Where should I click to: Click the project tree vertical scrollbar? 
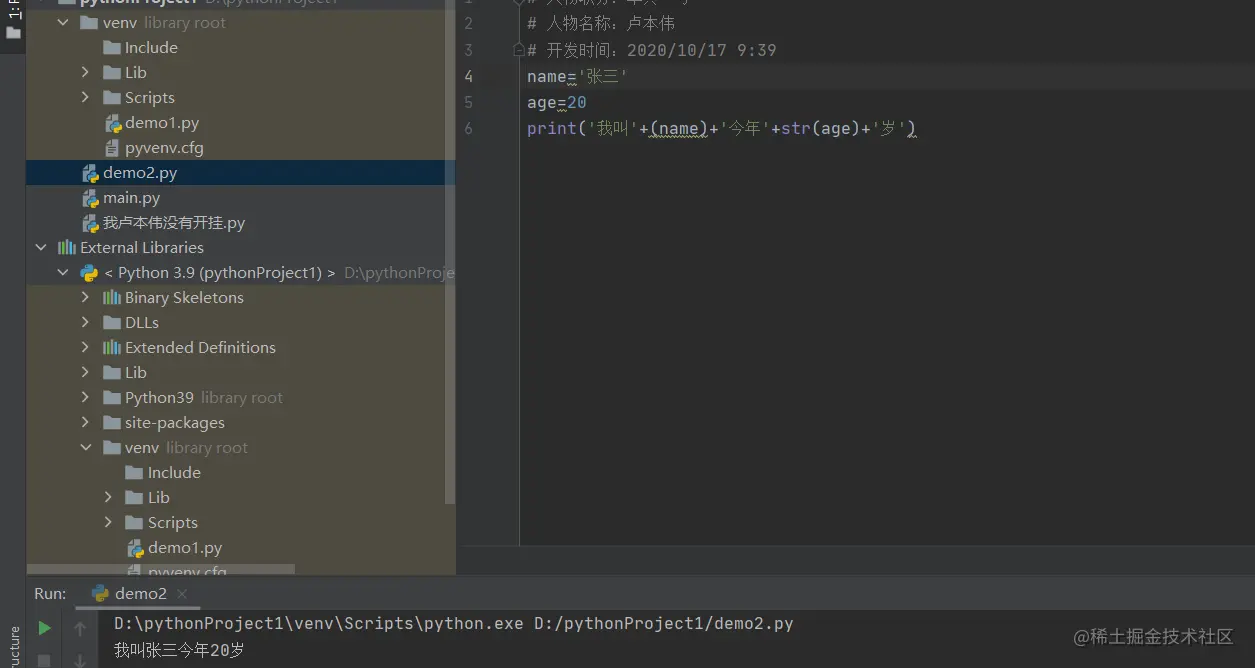450,250
